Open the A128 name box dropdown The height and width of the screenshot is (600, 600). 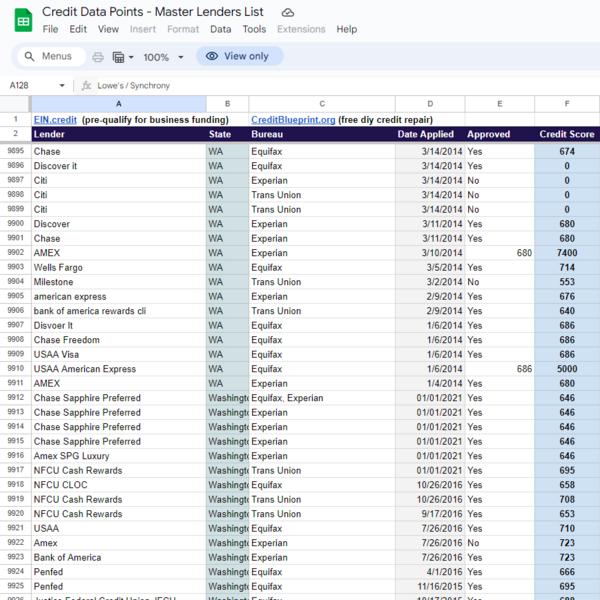coord(62,85)
